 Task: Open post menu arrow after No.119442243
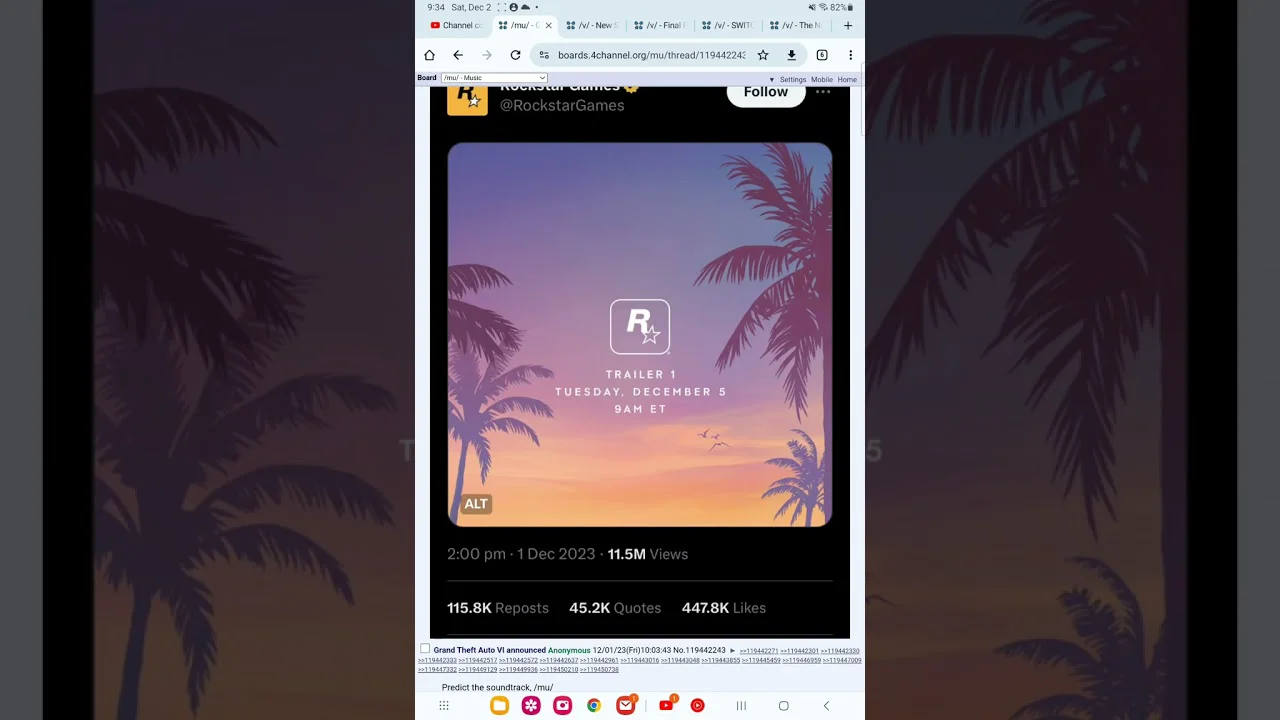click(733, 651)
